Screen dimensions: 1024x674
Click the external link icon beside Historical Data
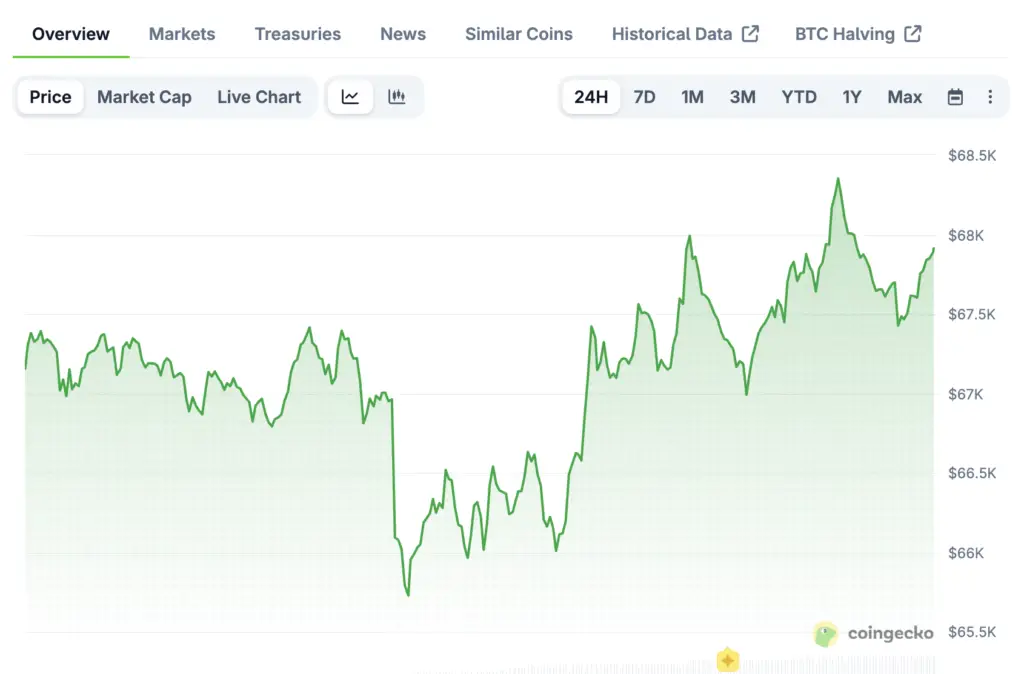(x=750, y=34)
